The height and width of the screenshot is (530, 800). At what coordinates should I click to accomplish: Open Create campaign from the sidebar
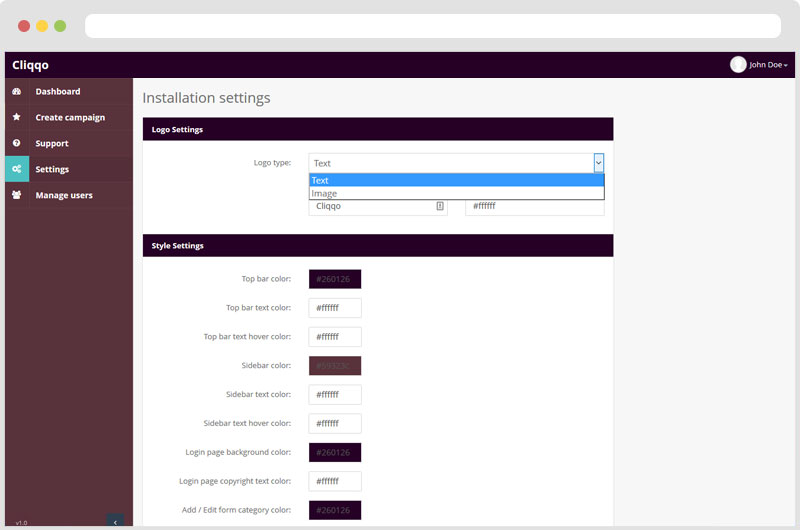tap(70, 118)
